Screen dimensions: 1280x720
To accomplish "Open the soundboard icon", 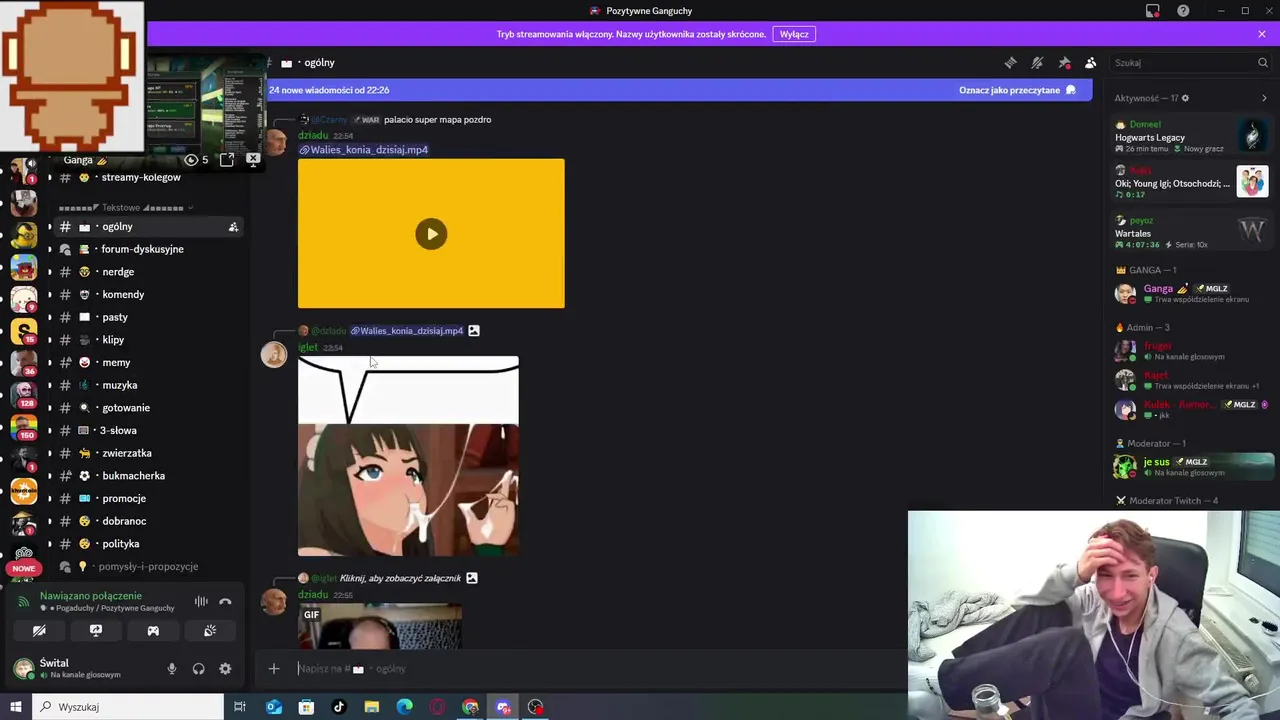I will pos(210,631).
